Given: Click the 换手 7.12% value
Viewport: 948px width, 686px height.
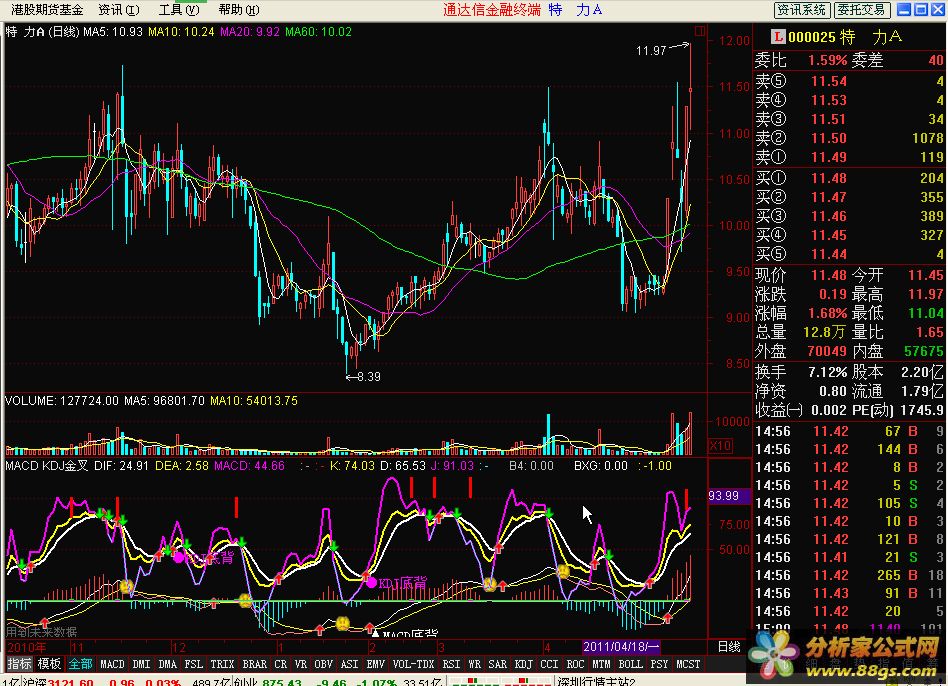Looking at the screenshot, I should point(828,372).
